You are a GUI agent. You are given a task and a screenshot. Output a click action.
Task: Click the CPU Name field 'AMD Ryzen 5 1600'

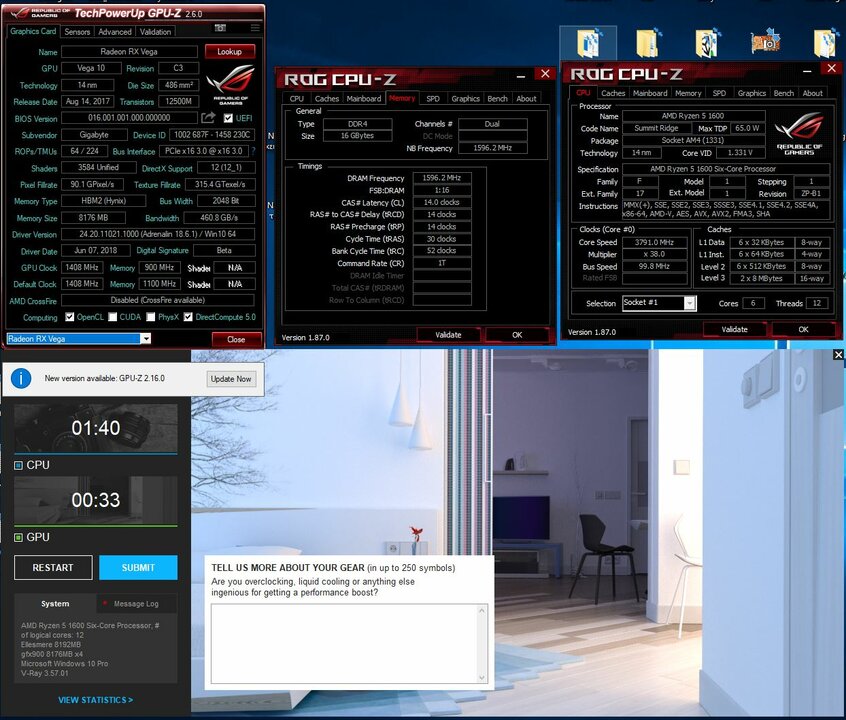(693, 116)
